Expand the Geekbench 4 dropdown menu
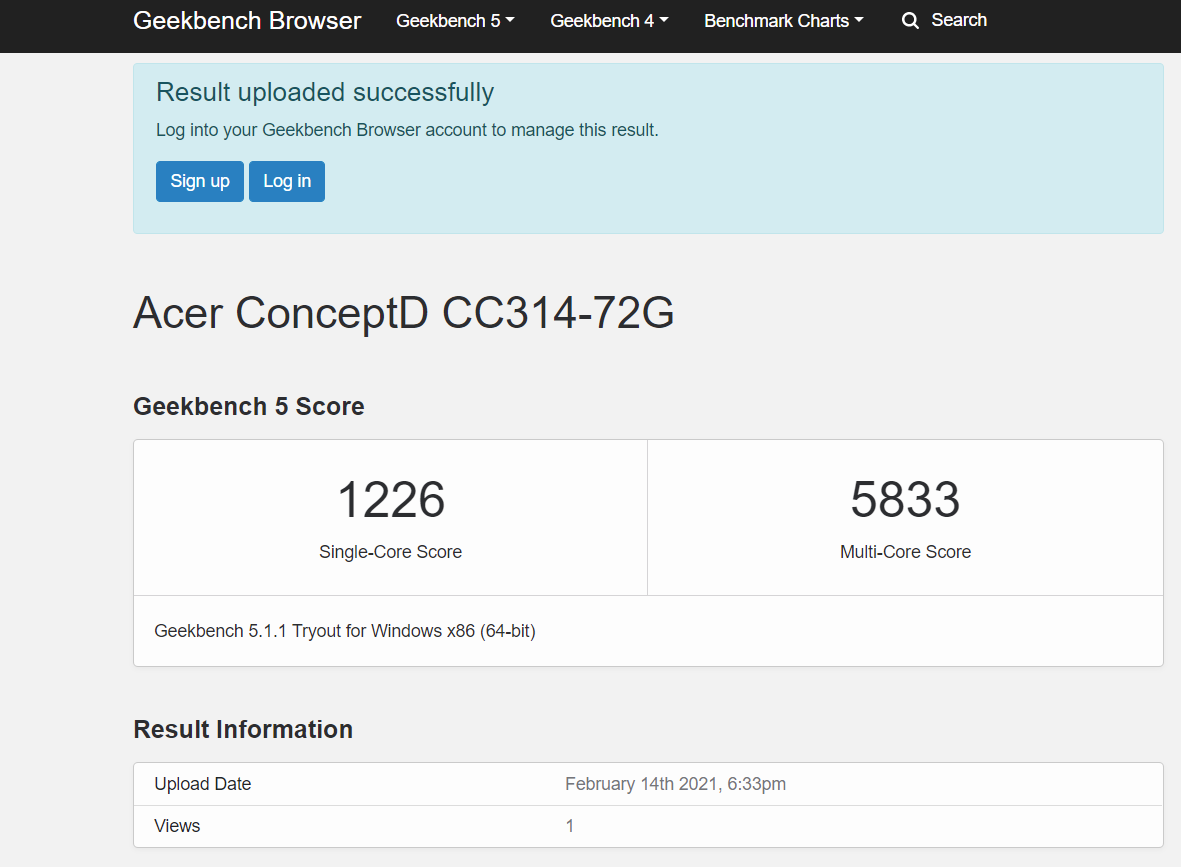 [609, 21]
